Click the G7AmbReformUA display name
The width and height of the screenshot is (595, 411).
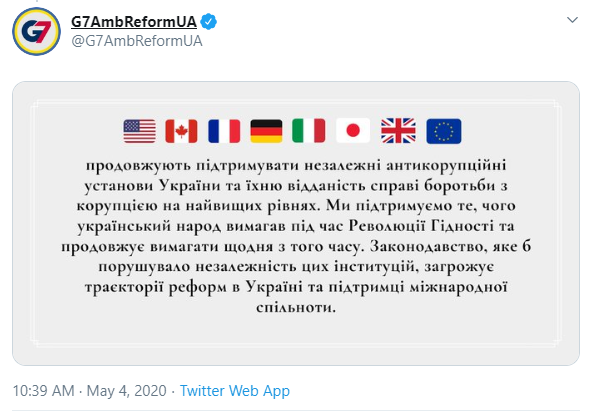(134, 22)
